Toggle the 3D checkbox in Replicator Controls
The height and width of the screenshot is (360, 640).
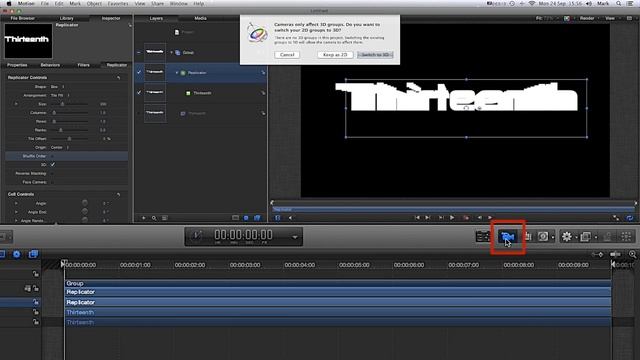53,164
